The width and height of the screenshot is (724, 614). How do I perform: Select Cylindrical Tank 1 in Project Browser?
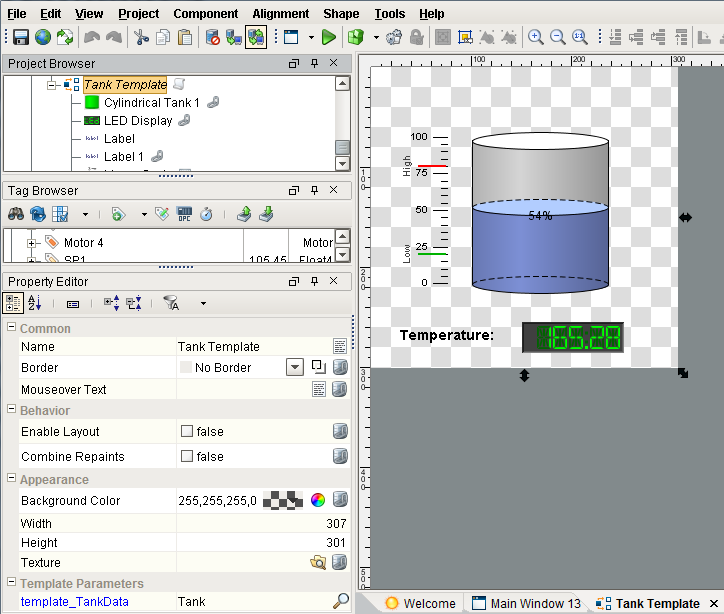151,103
